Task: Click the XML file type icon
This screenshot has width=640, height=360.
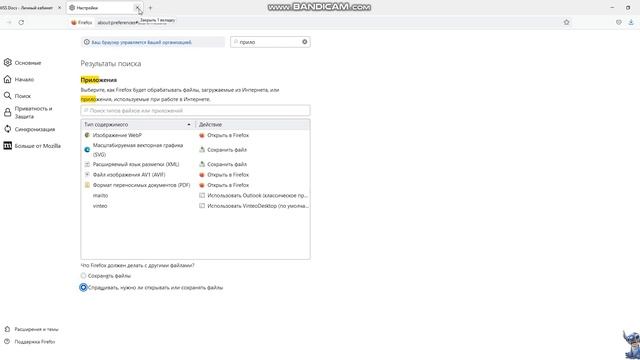Action: coord(87,164)
